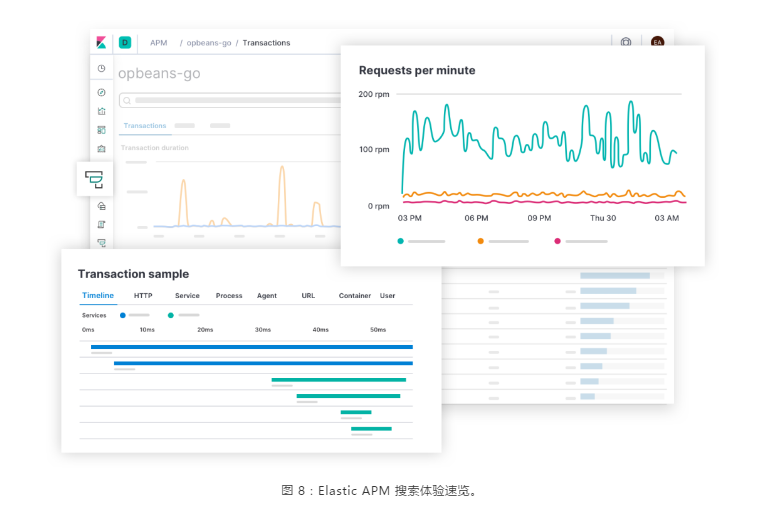
Task: Click the shortest teal span bar in timeline
Action: click(x=356, y=412)
